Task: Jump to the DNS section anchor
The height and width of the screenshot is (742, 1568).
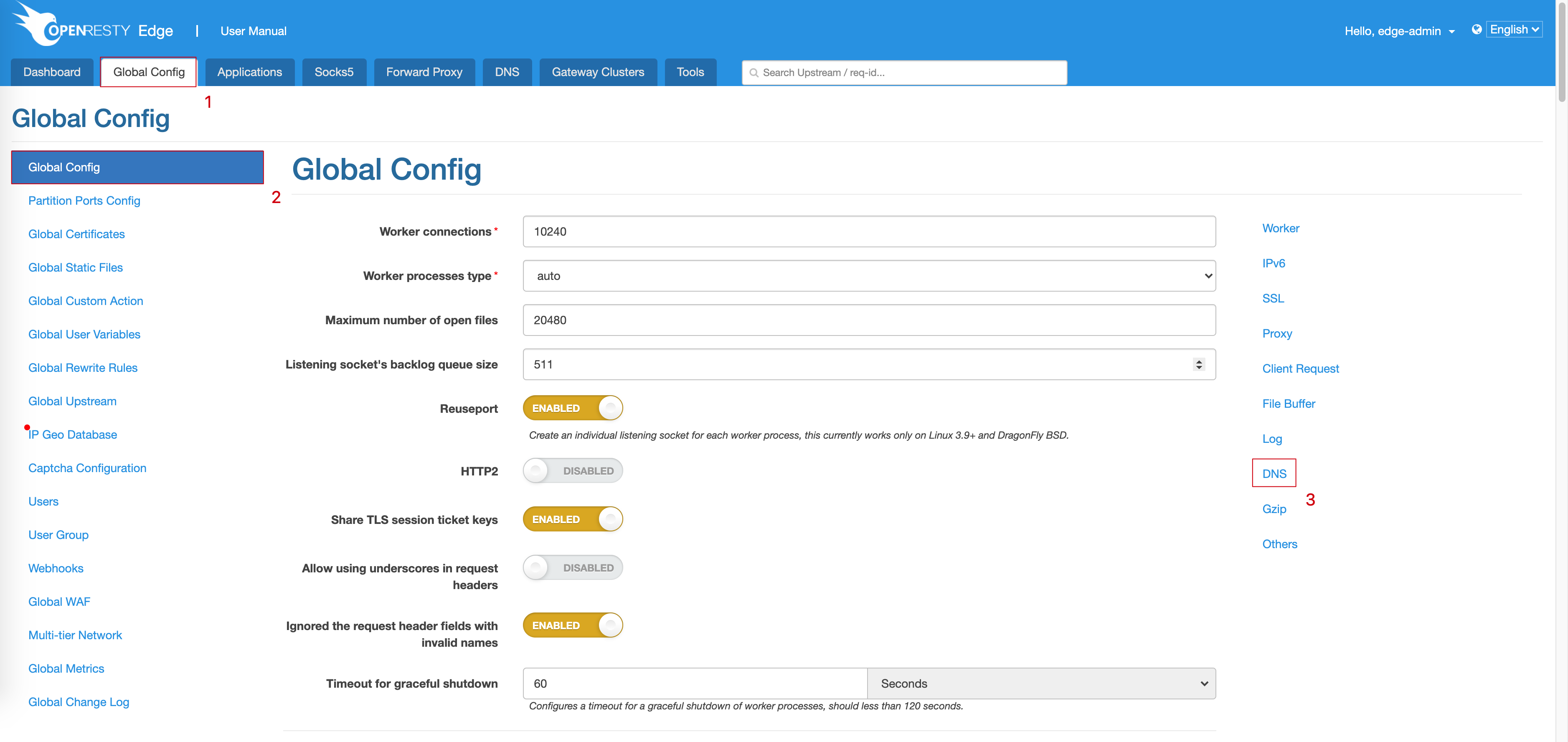Action: pos(1274,473)
